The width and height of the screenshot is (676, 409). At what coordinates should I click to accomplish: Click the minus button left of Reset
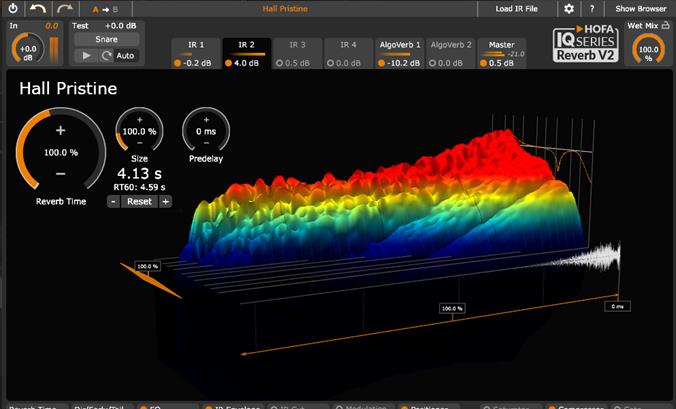(113, 201)
